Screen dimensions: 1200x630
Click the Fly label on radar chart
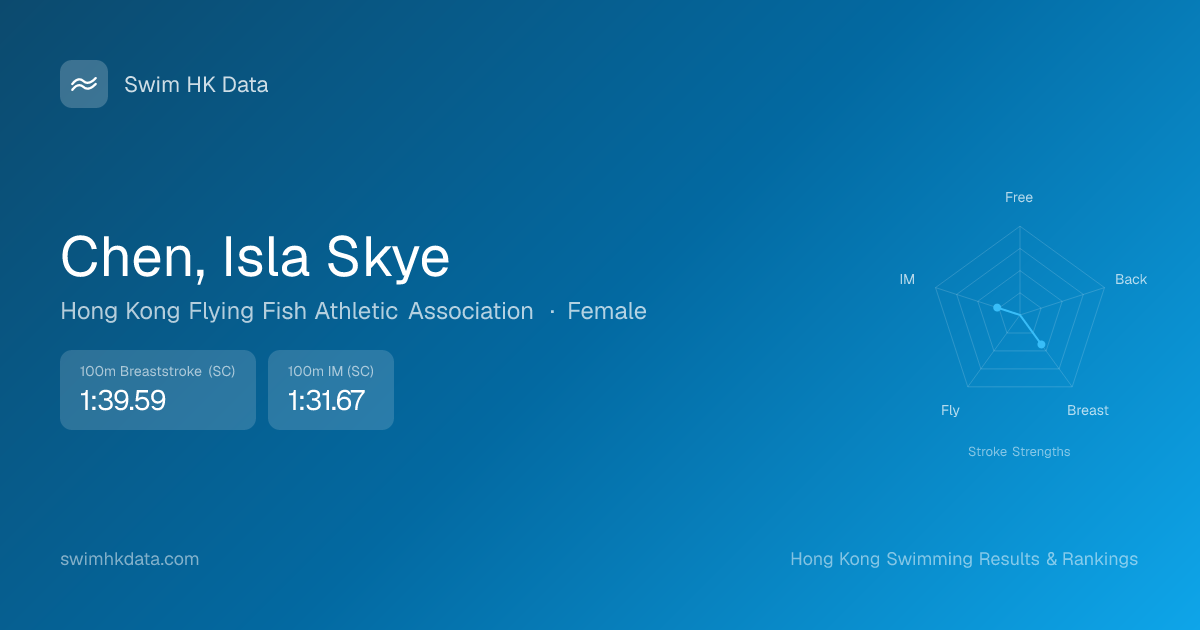[950, 410]
